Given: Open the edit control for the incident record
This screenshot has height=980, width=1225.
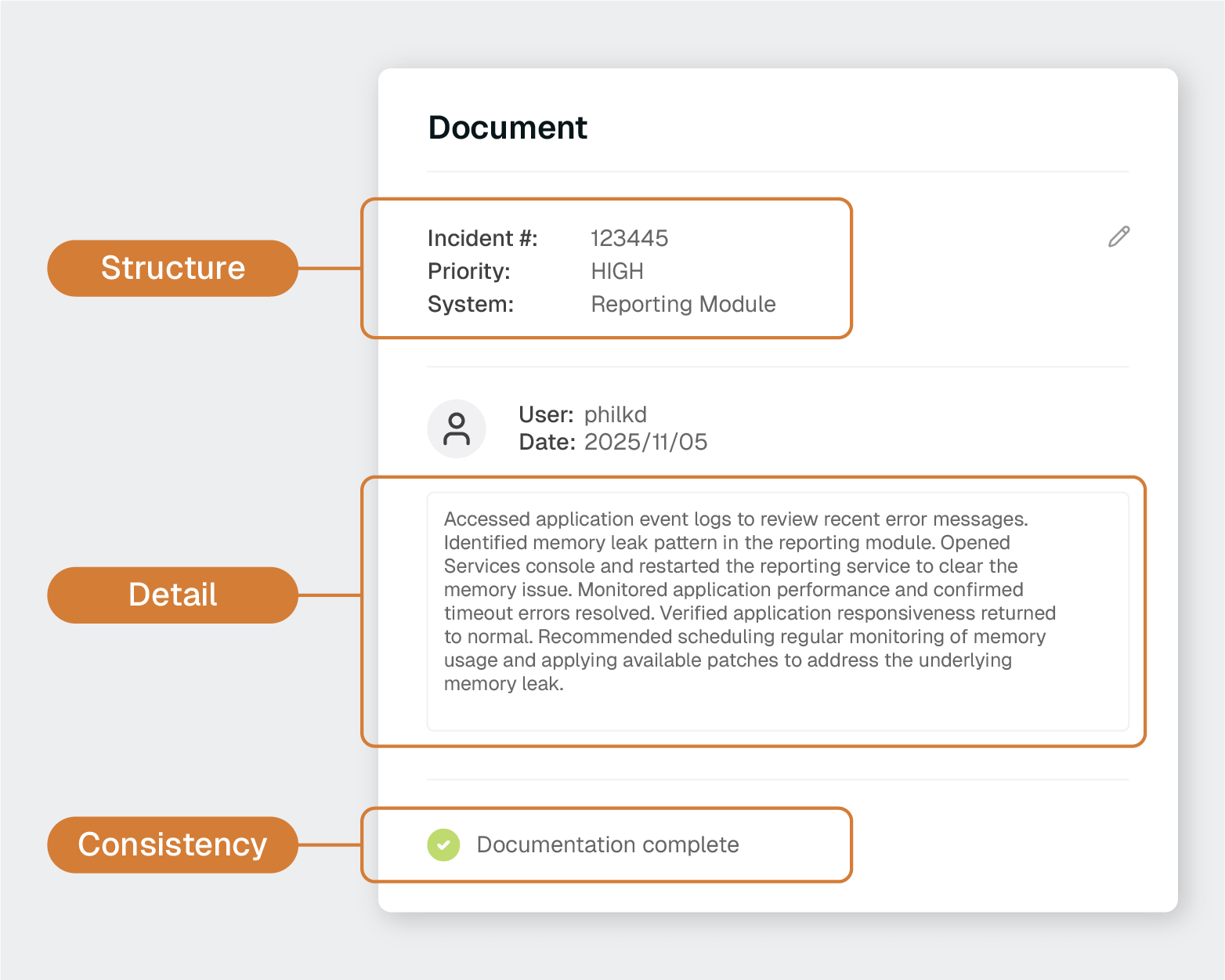Looking at the screenshot, I should click(x=1118, y=237).
